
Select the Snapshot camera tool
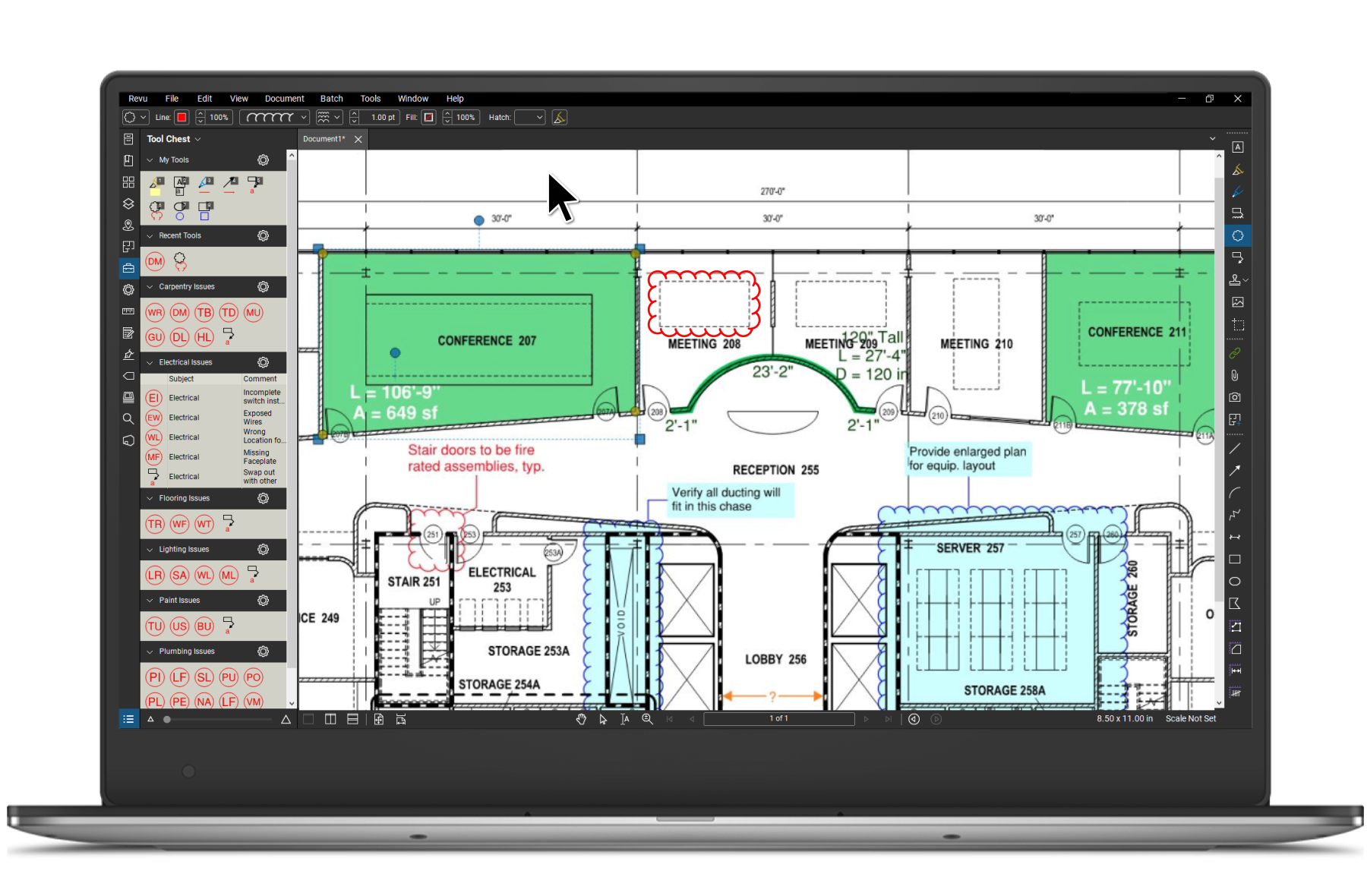[x=1236, y=396]
